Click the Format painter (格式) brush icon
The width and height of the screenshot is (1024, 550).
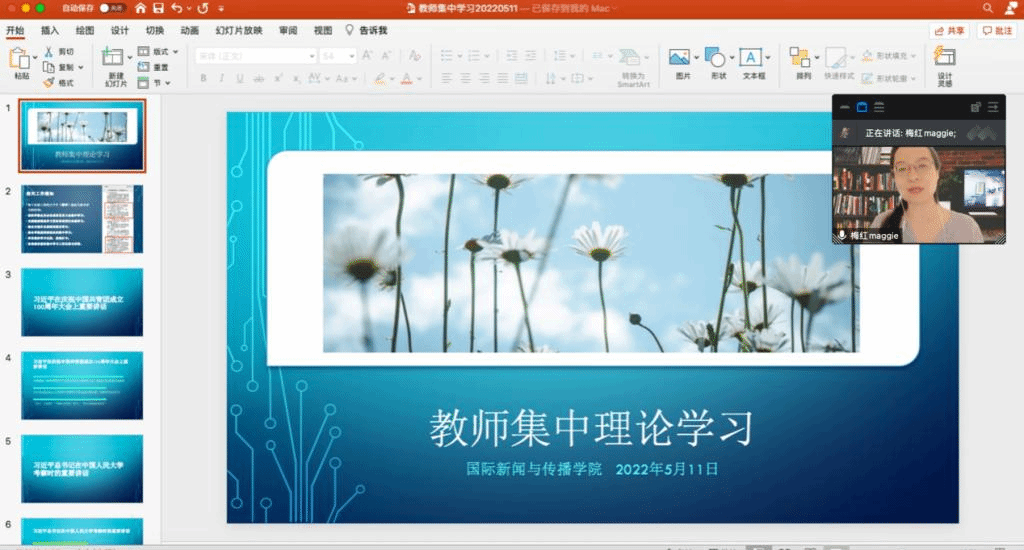[49, 82]
